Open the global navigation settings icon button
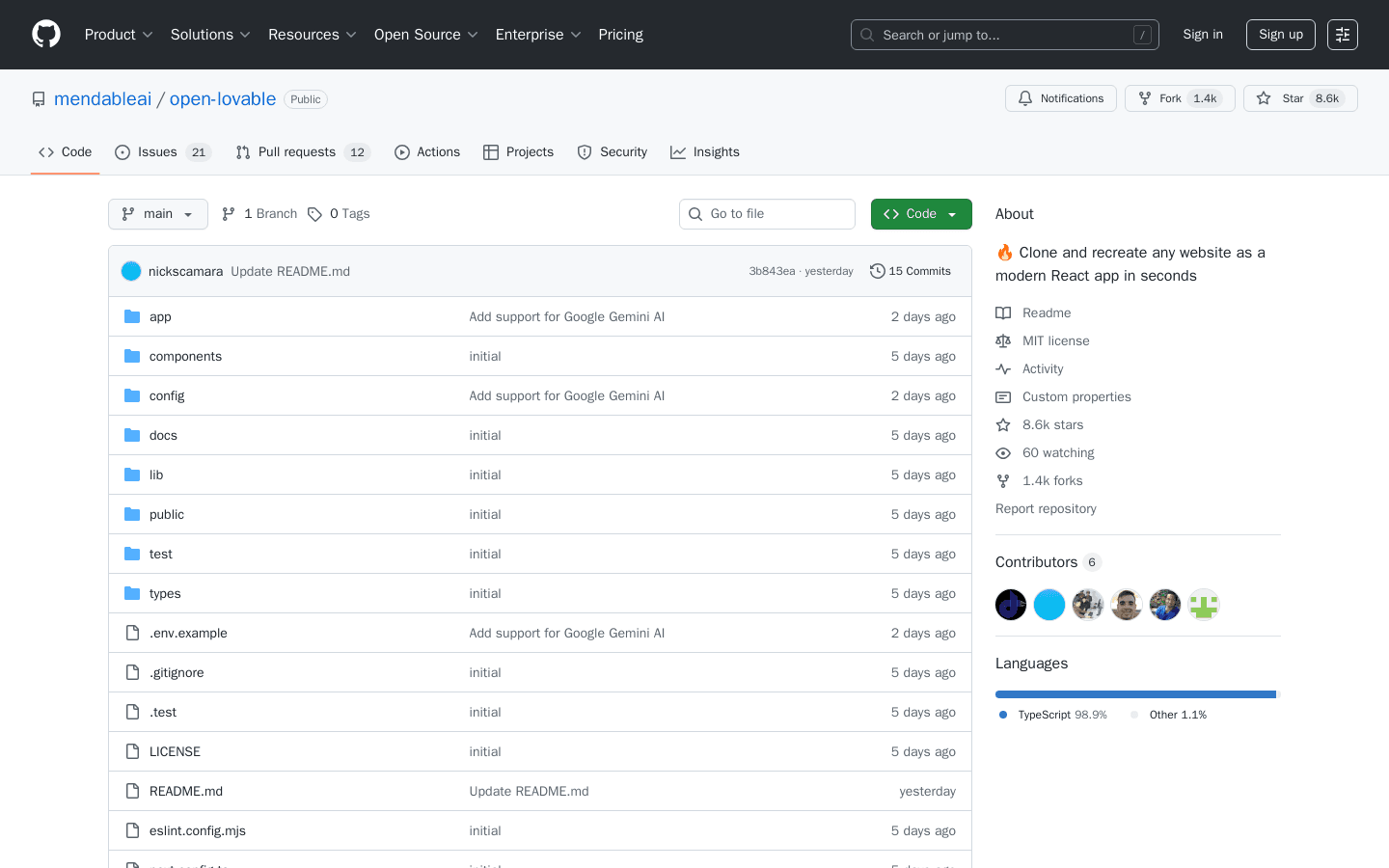Viewport: 1389px width, 868px height. click(1343, 35)
